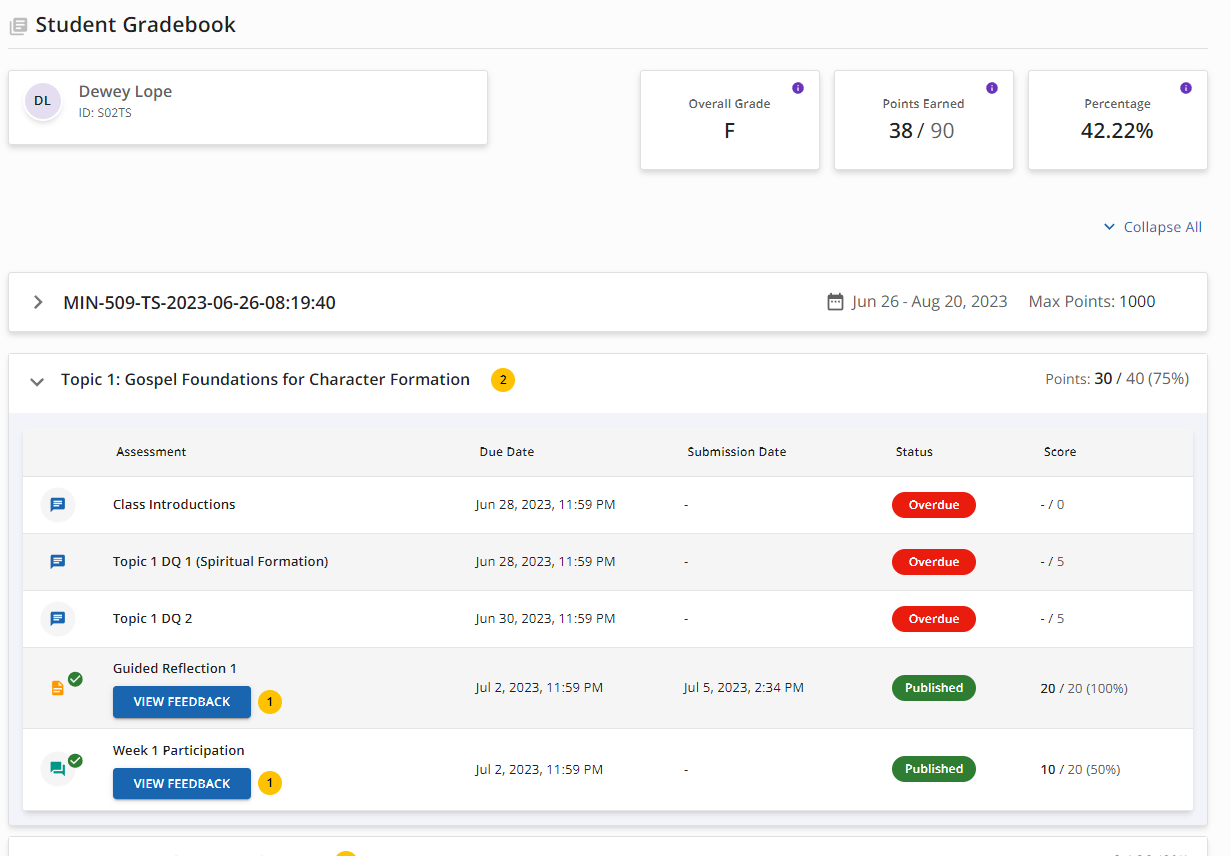Click the Overdue status for Class Introductions
This screenshot has height=856, width=1231.
(933, 505)
